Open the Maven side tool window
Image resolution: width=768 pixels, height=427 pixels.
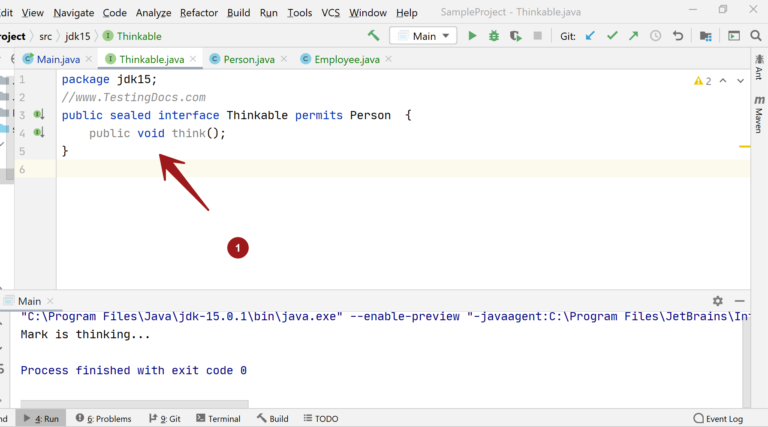[x=759, y=114]
